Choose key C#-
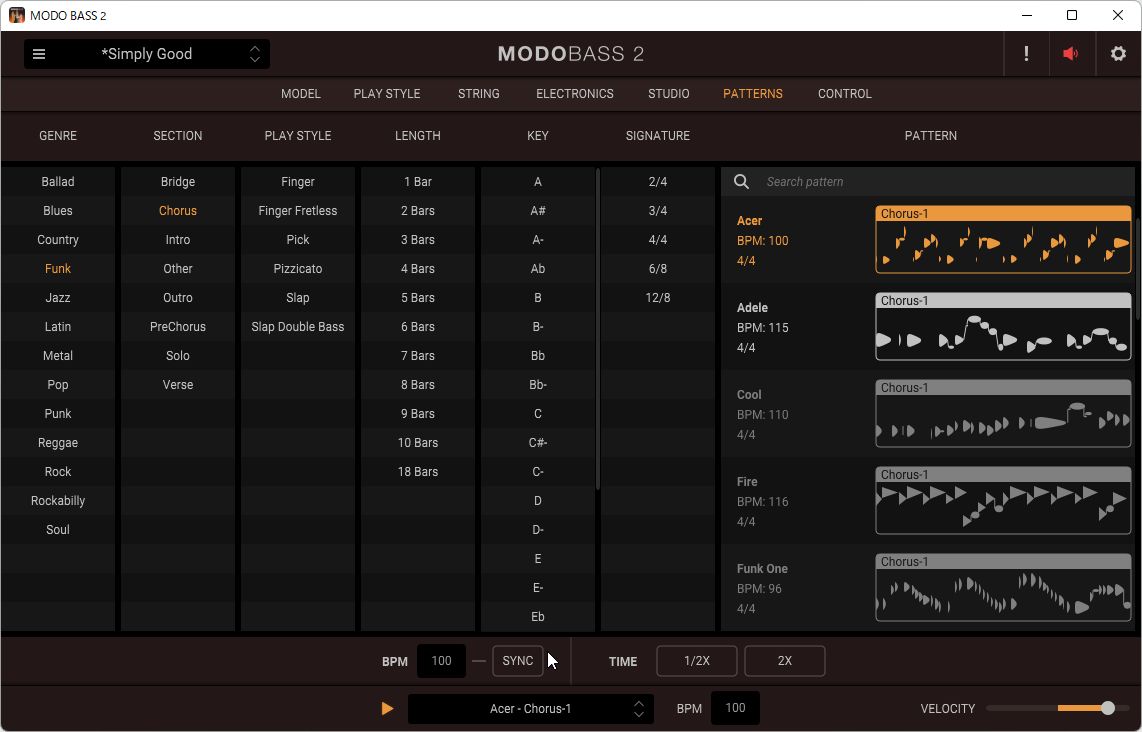Viewport: 1142px width, 732px height. pos(537,443)
